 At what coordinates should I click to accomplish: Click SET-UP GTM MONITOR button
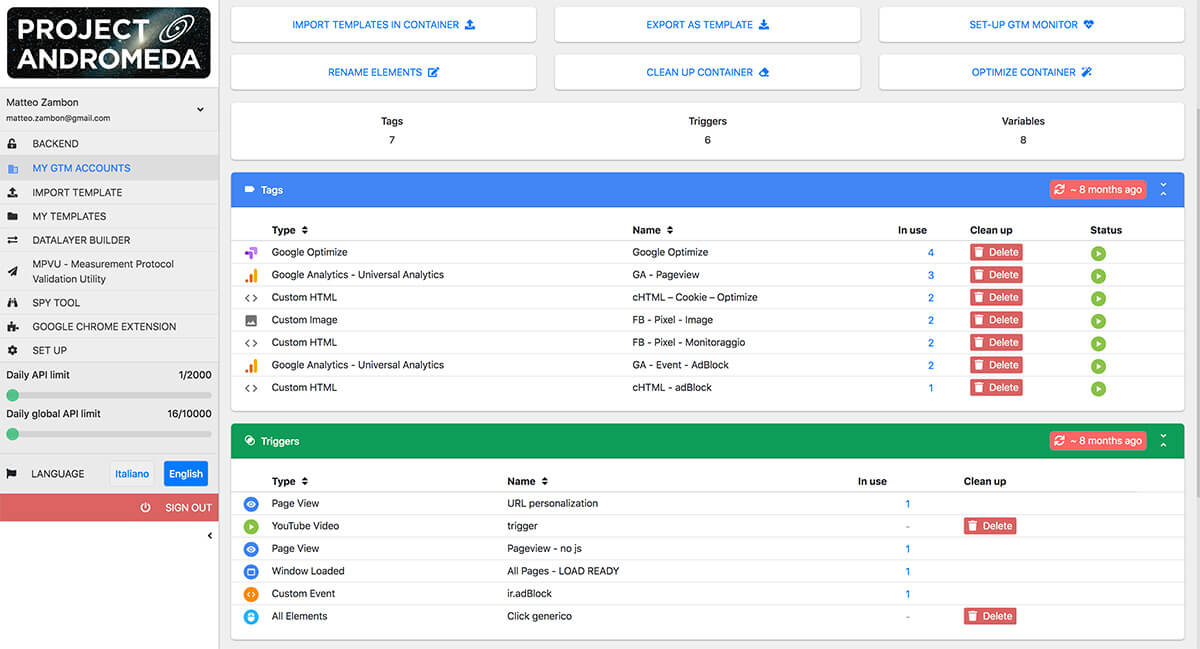click(x=1031, y=25)
